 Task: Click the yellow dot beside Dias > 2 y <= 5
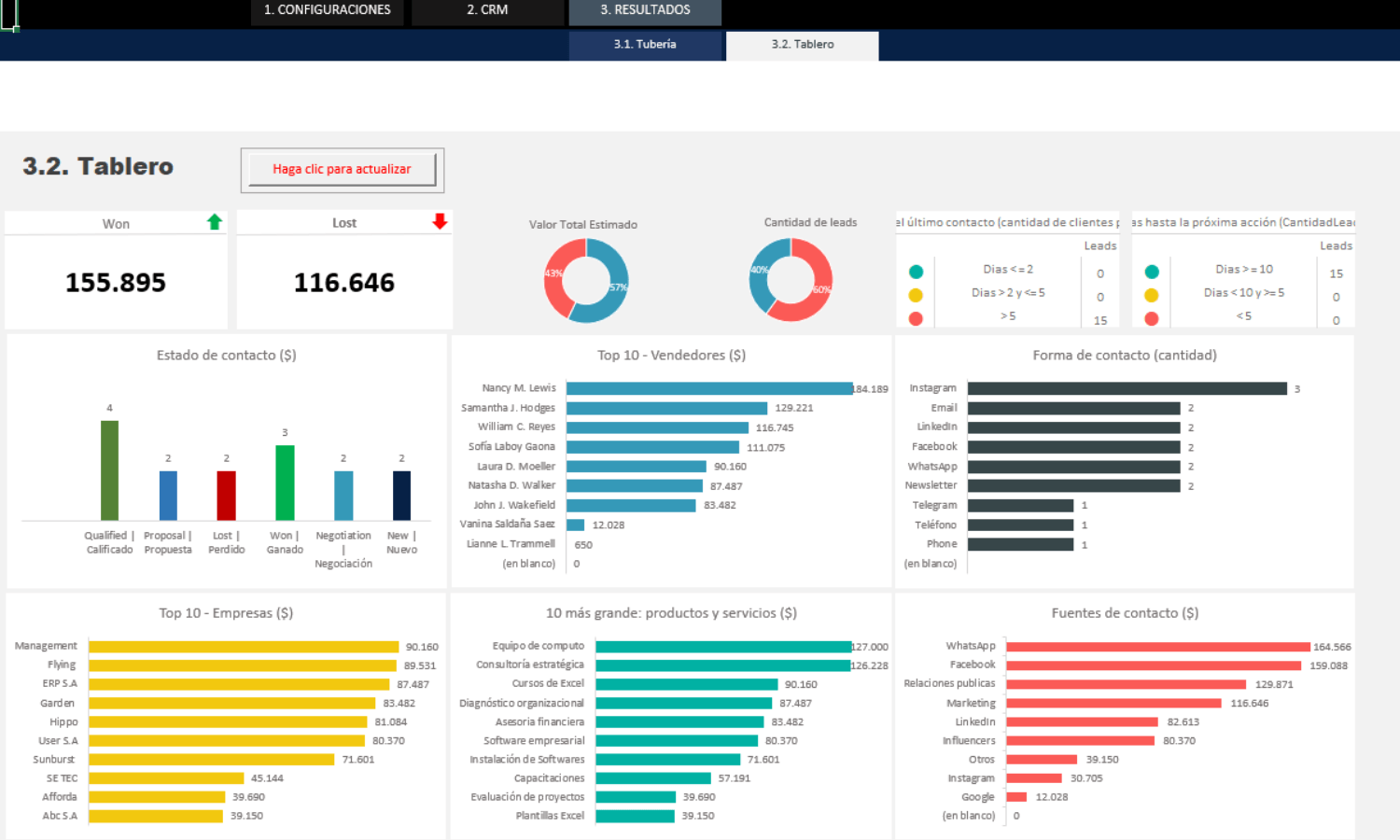tap(916, 295)
